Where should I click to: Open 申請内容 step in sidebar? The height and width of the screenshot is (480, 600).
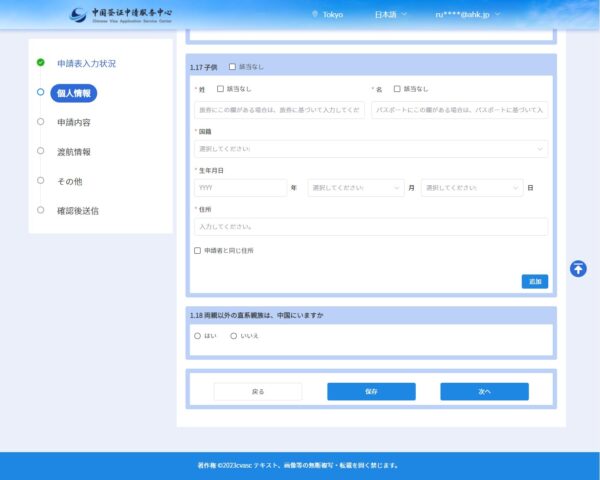(74, 122)
